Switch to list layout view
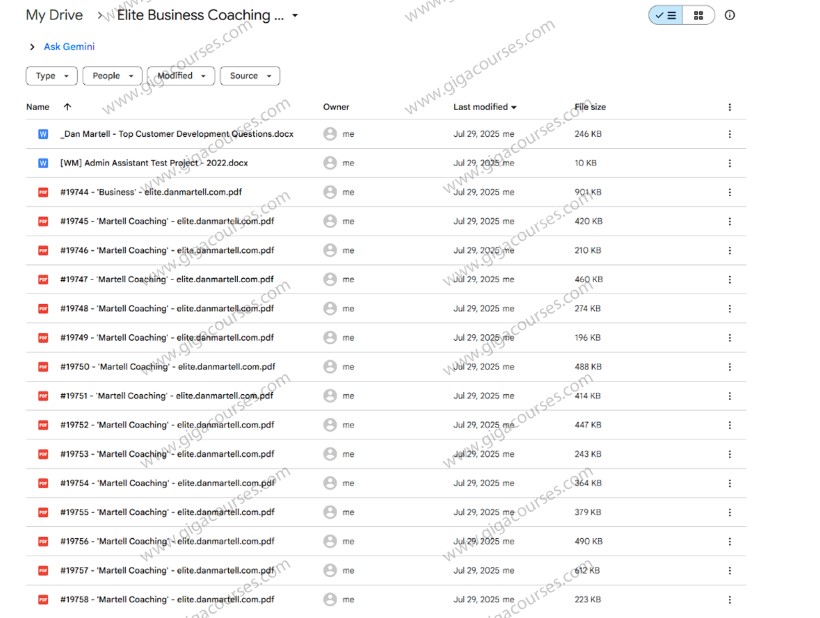The image size is (820, 618). tap(666, 15)
